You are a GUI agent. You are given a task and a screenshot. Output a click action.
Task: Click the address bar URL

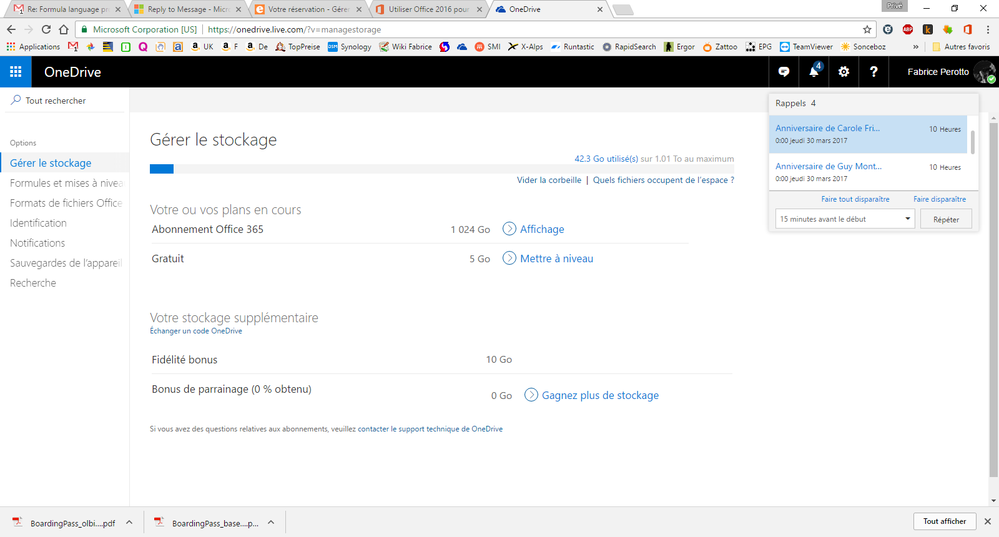point(294,29)
